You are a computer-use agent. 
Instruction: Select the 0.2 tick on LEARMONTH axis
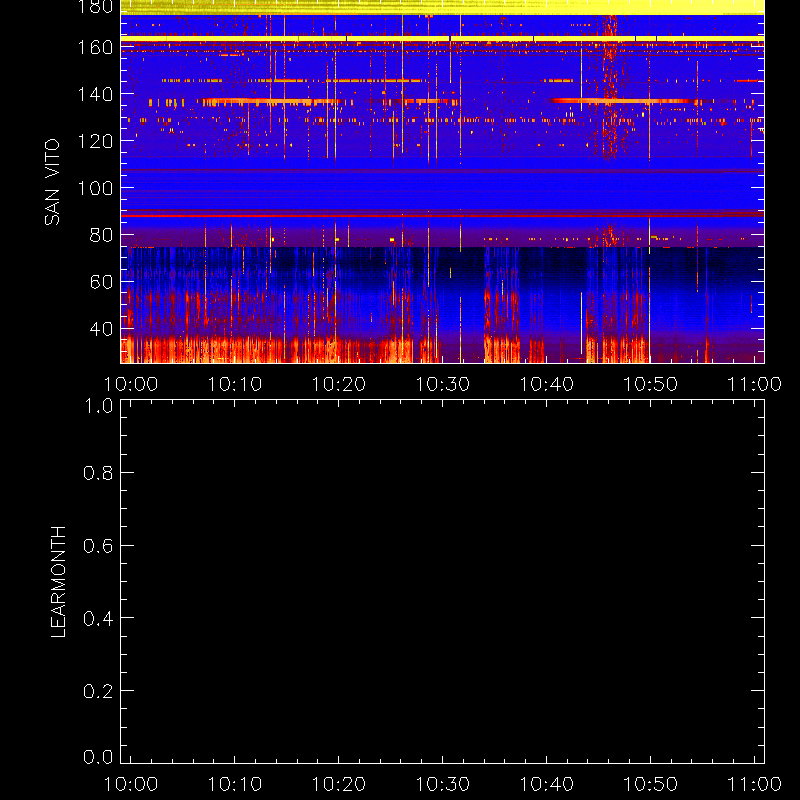pos(98,691)
